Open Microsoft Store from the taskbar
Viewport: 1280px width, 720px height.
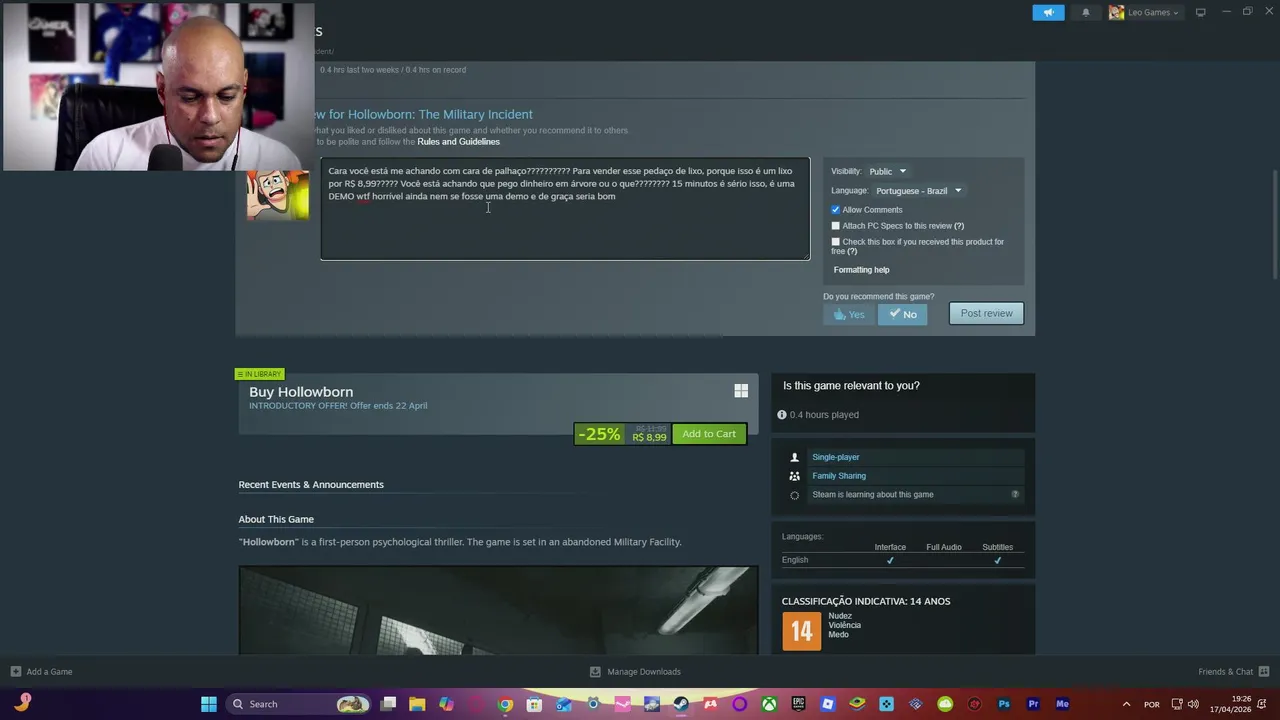[x=534, y=704]
